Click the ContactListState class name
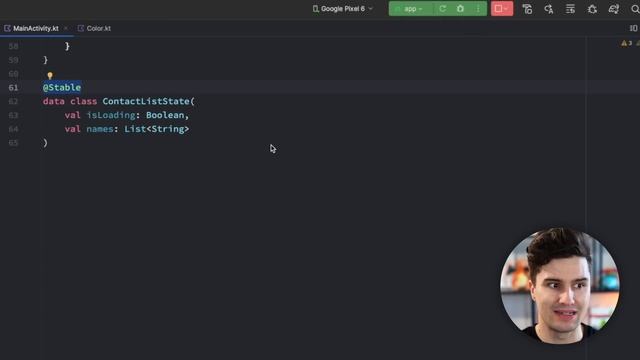Viewport: 640px width, 360px height. pyautogui.click(x=146, y=101)
